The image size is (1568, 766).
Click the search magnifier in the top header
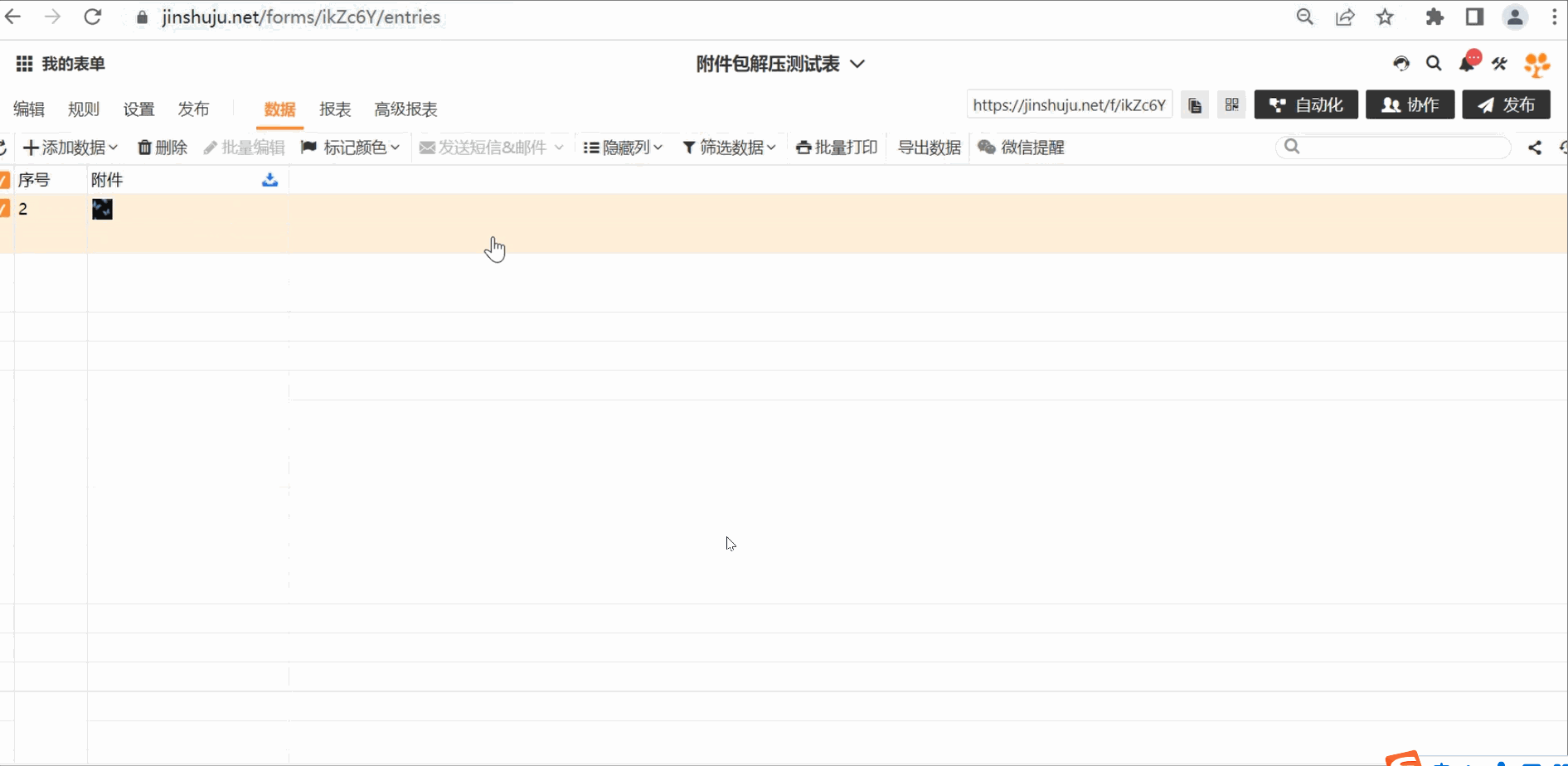click(1434, 64)
